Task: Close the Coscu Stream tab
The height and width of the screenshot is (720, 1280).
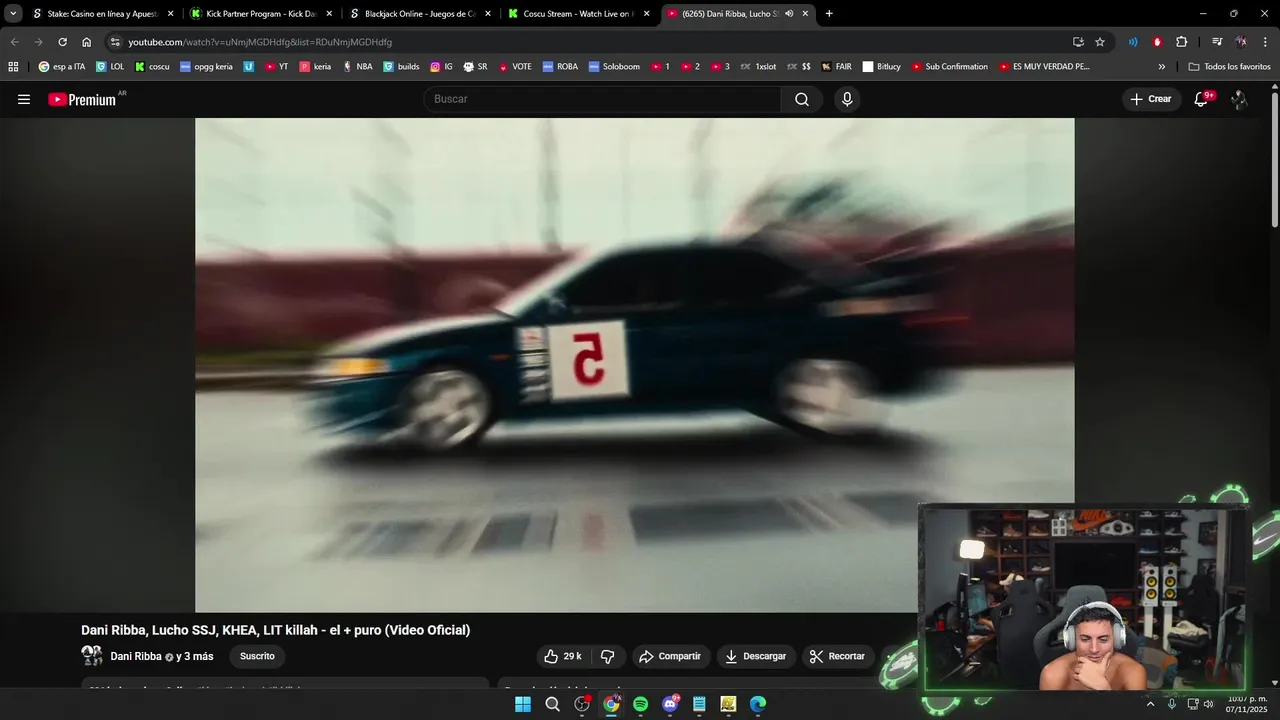Action: pos(646,14)
